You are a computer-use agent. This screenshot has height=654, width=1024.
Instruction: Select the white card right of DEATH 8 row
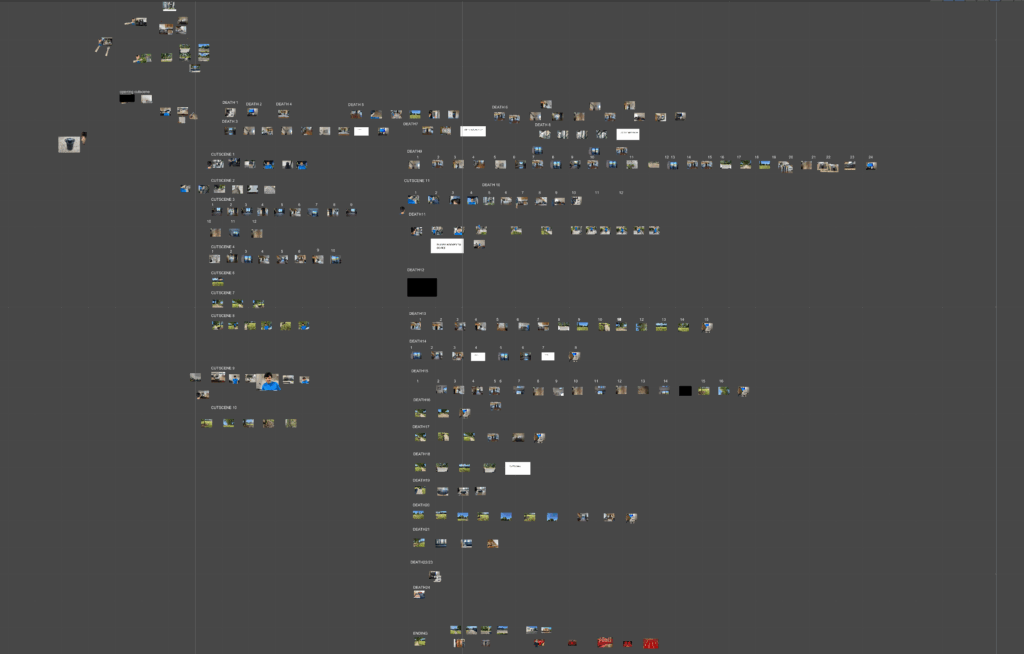point(628,134)
